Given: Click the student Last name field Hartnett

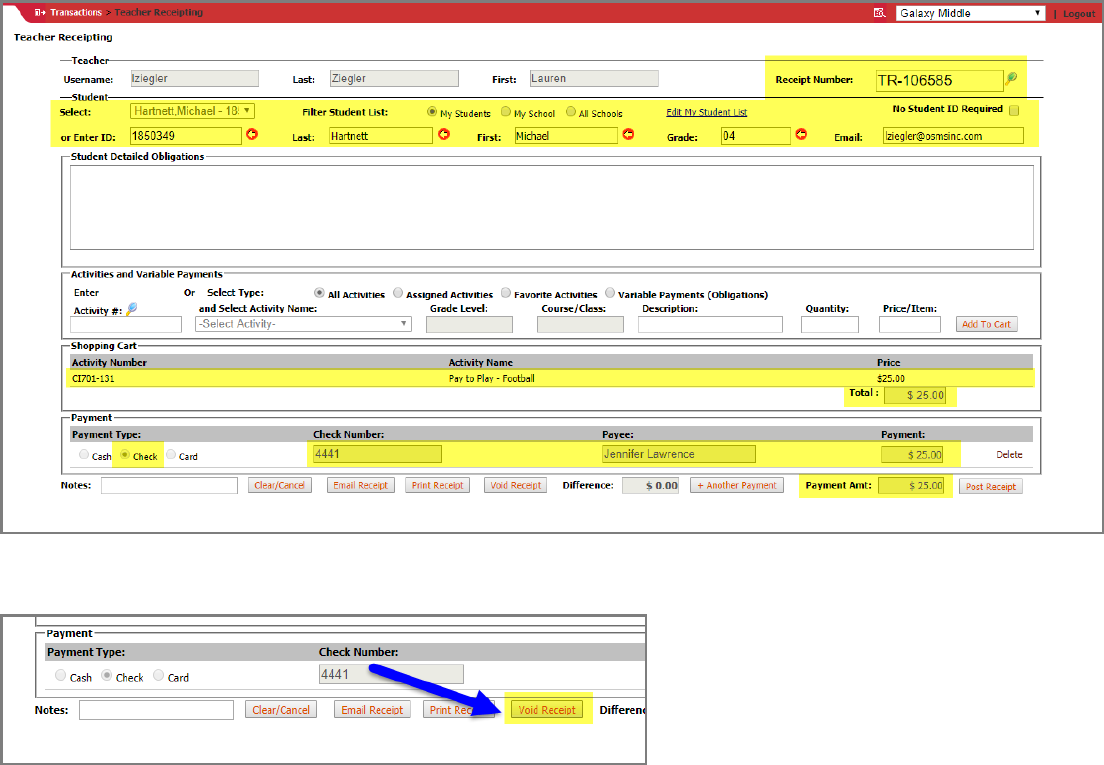Looking at the screenshot, I should [381, 136].
